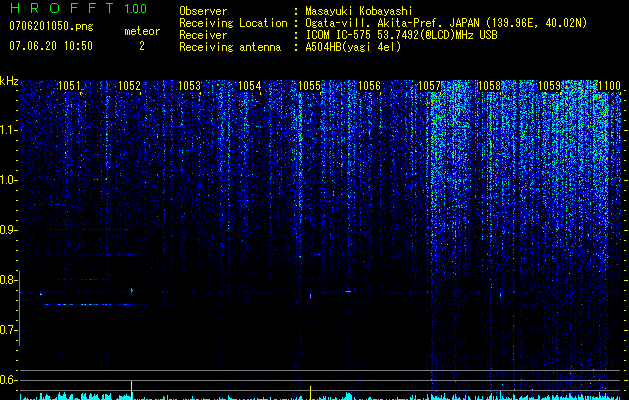
Task: Click the 1054 time marker
Action: (x=250, y=86)
